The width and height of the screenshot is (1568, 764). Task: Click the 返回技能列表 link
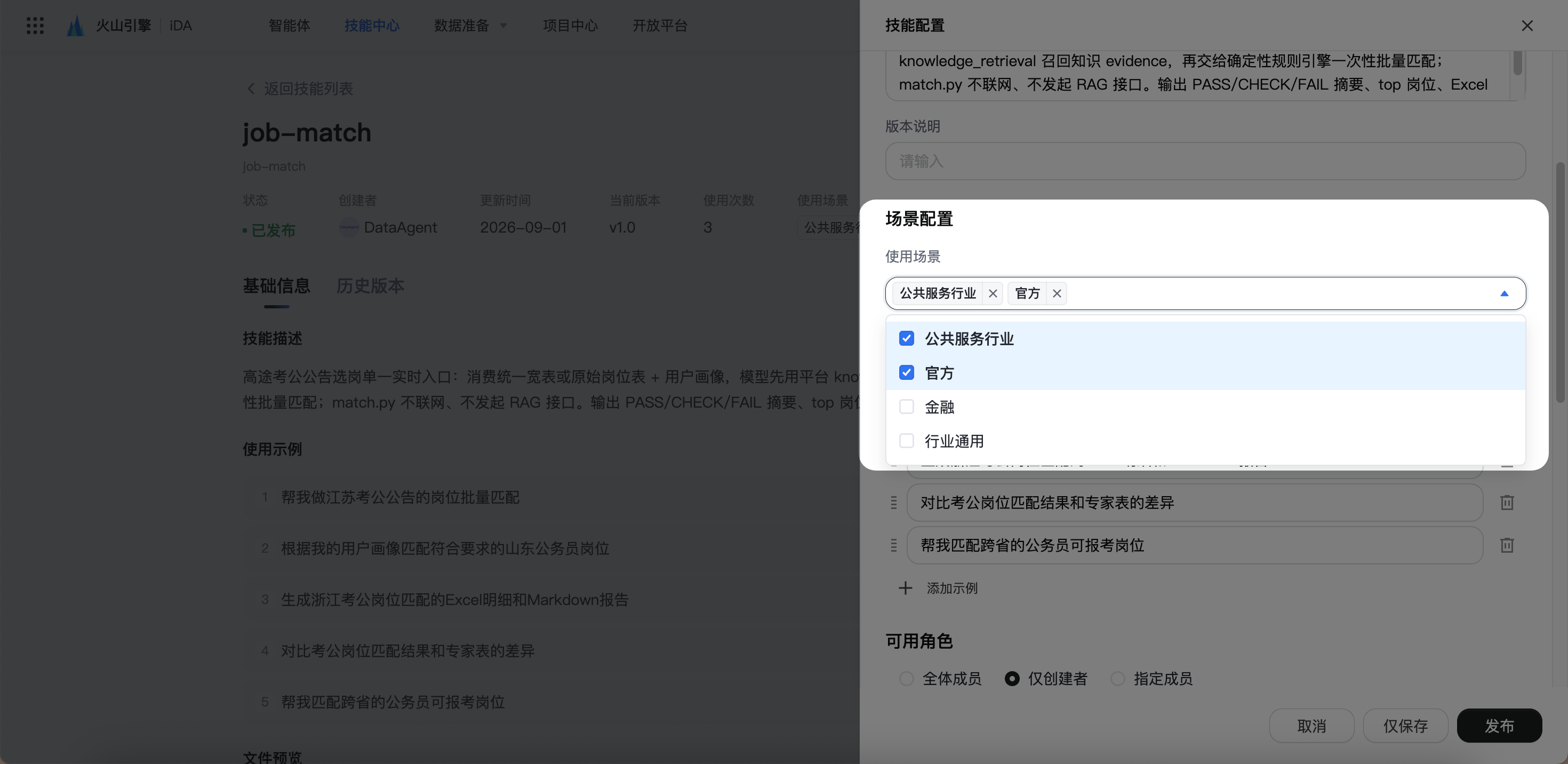308,88
